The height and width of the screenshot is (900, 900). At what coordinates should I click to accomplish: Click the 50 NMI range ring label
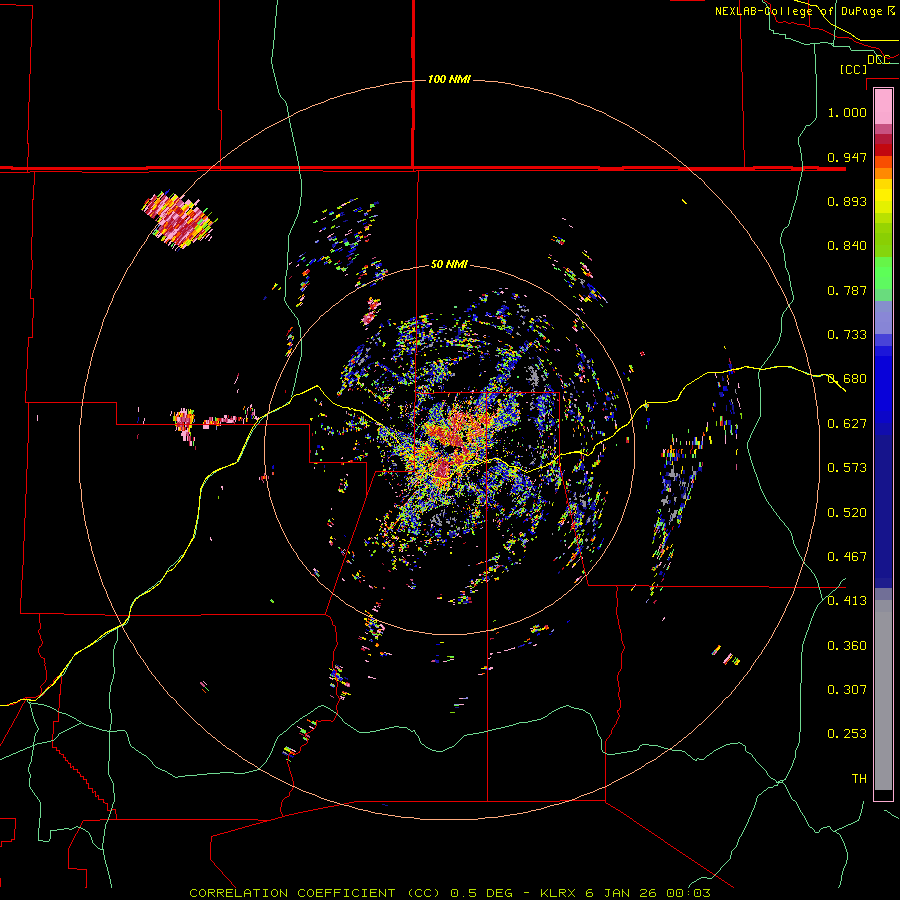point(449,265)
